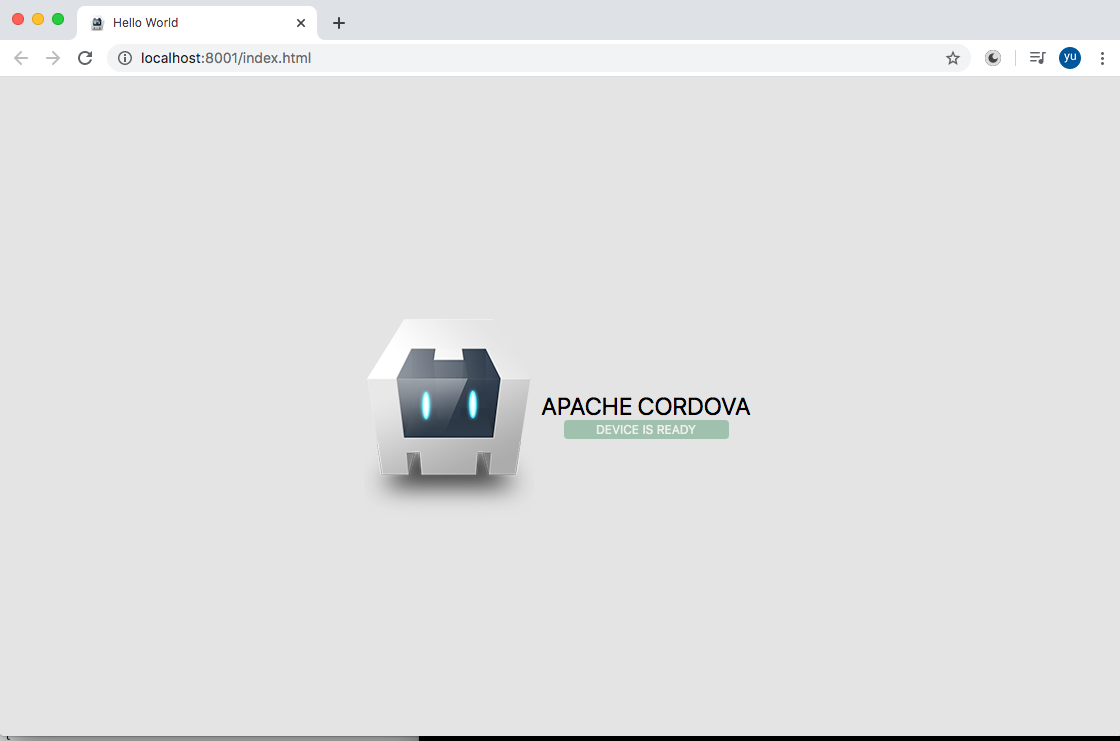Select the Hello World tab

(x=180, y=22)
